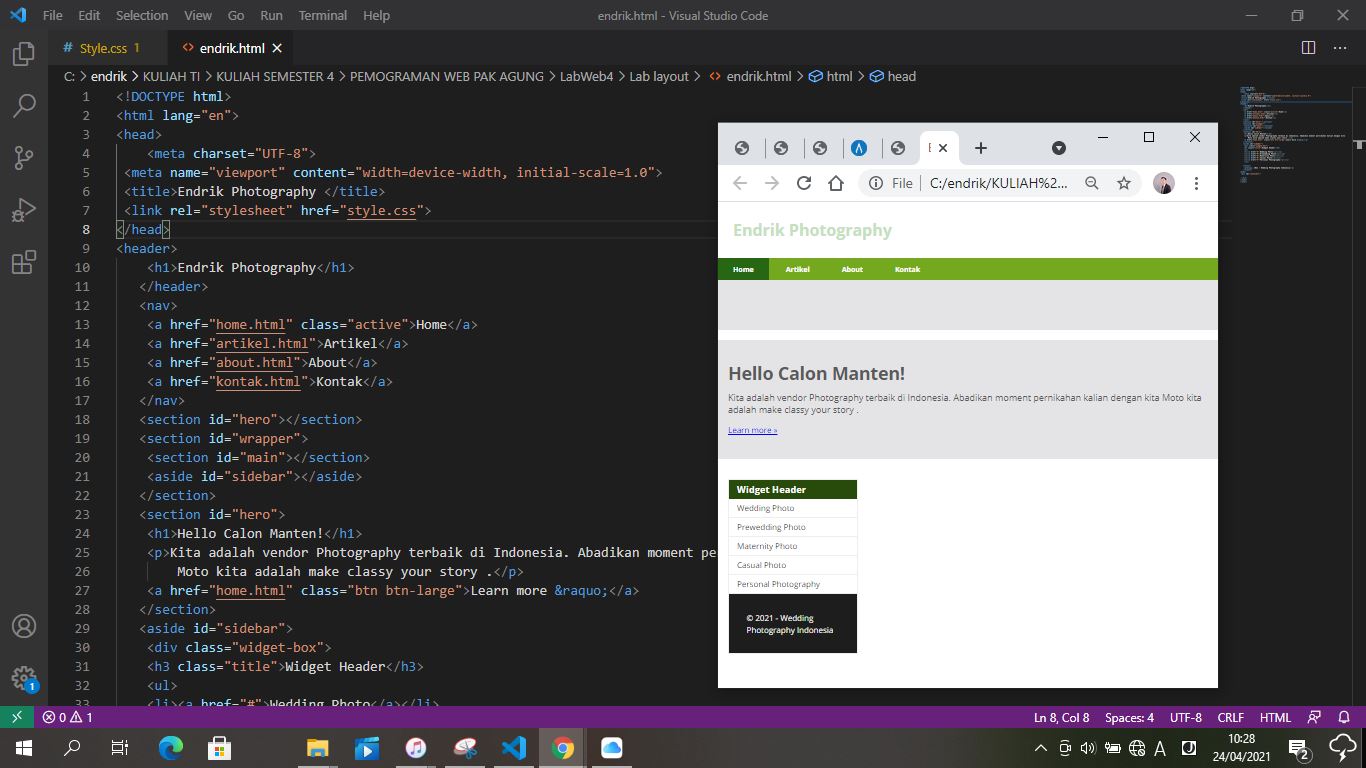1366x768 pixels.
Task: Change encoding via UTF-8 in status bar
Action: pyautogui.click(x=1186, y=717)
